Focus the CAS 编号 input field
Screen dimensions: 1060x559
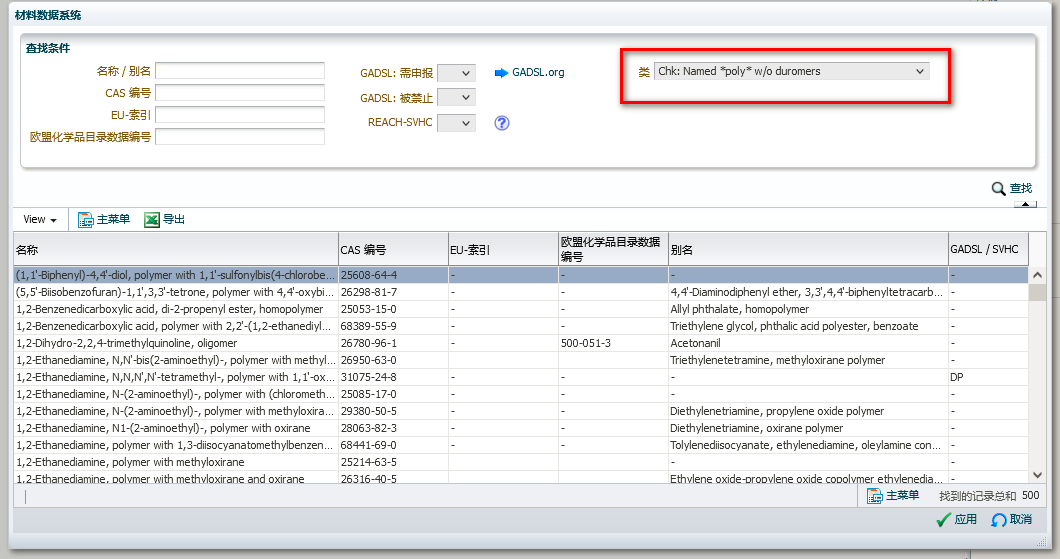(240, 93)
